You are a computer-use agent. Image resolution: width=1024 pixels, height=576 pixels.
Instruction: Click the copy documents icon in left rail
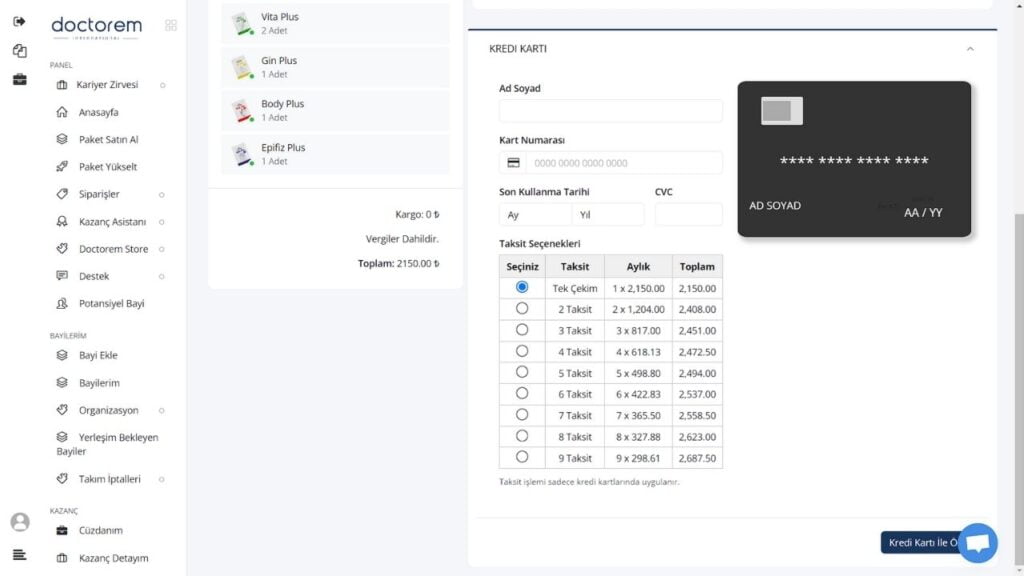click(20, 51)
